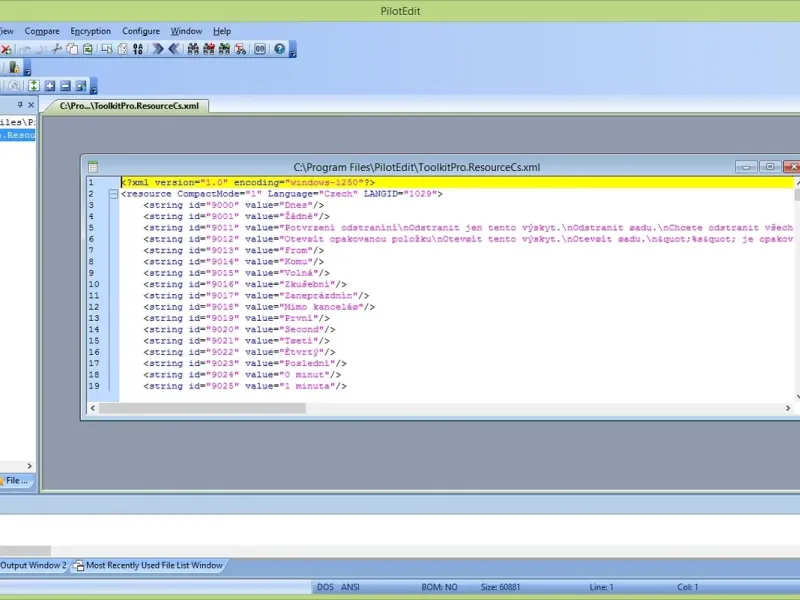Click the blue Help question mark icon

click(279, 49)
